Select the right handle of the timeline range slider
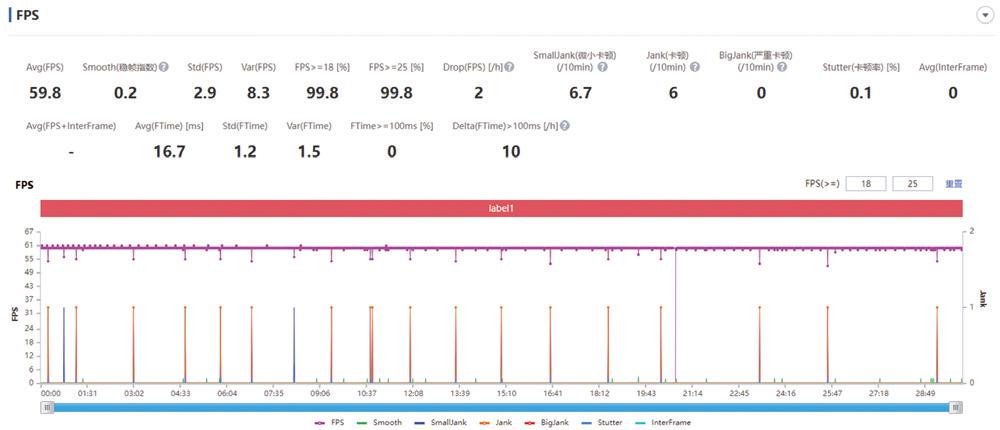1000x430 pixels. tap(955, 407)
